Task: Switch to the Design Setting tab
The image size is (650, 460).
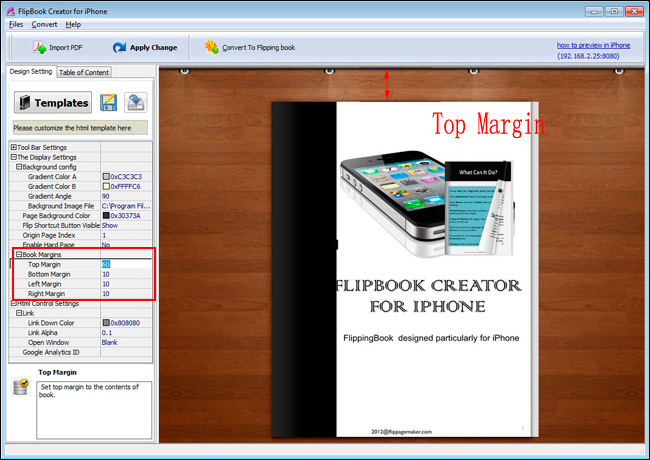Action: click(31, 71)
